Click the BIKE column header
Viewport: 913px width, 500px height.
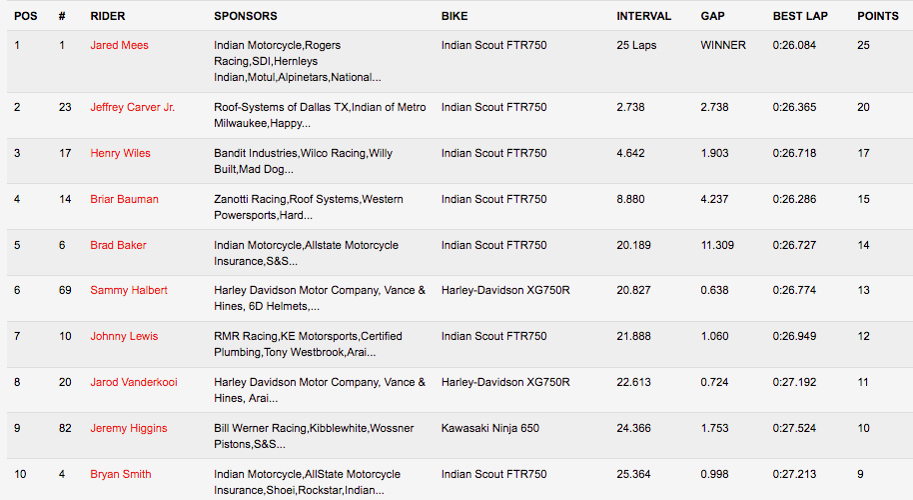454,17
